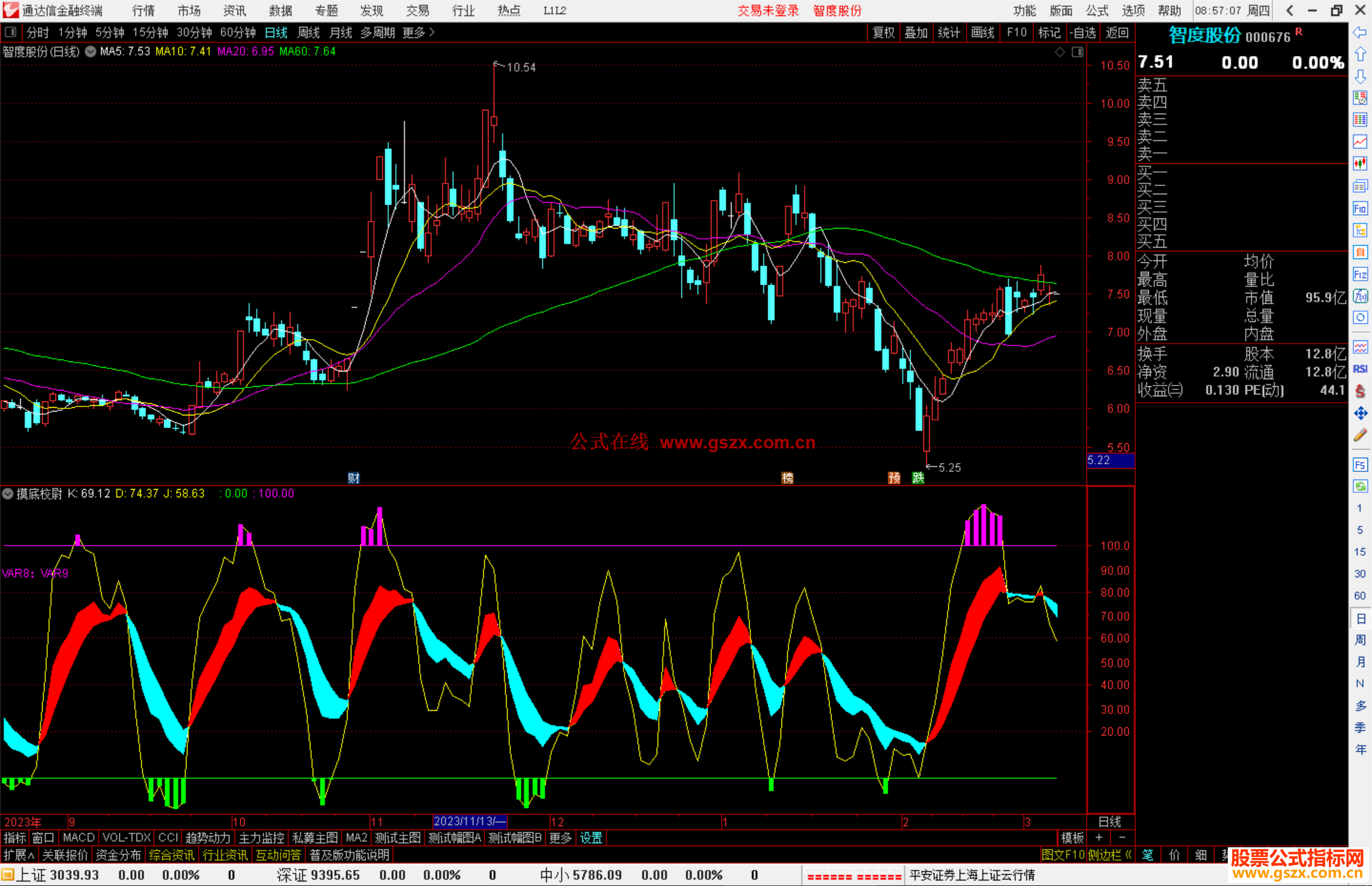Select the pencil drawing tool icon
This screenshot has width=1372, height=886.
pyautogui.click(x=1360, y=435)
